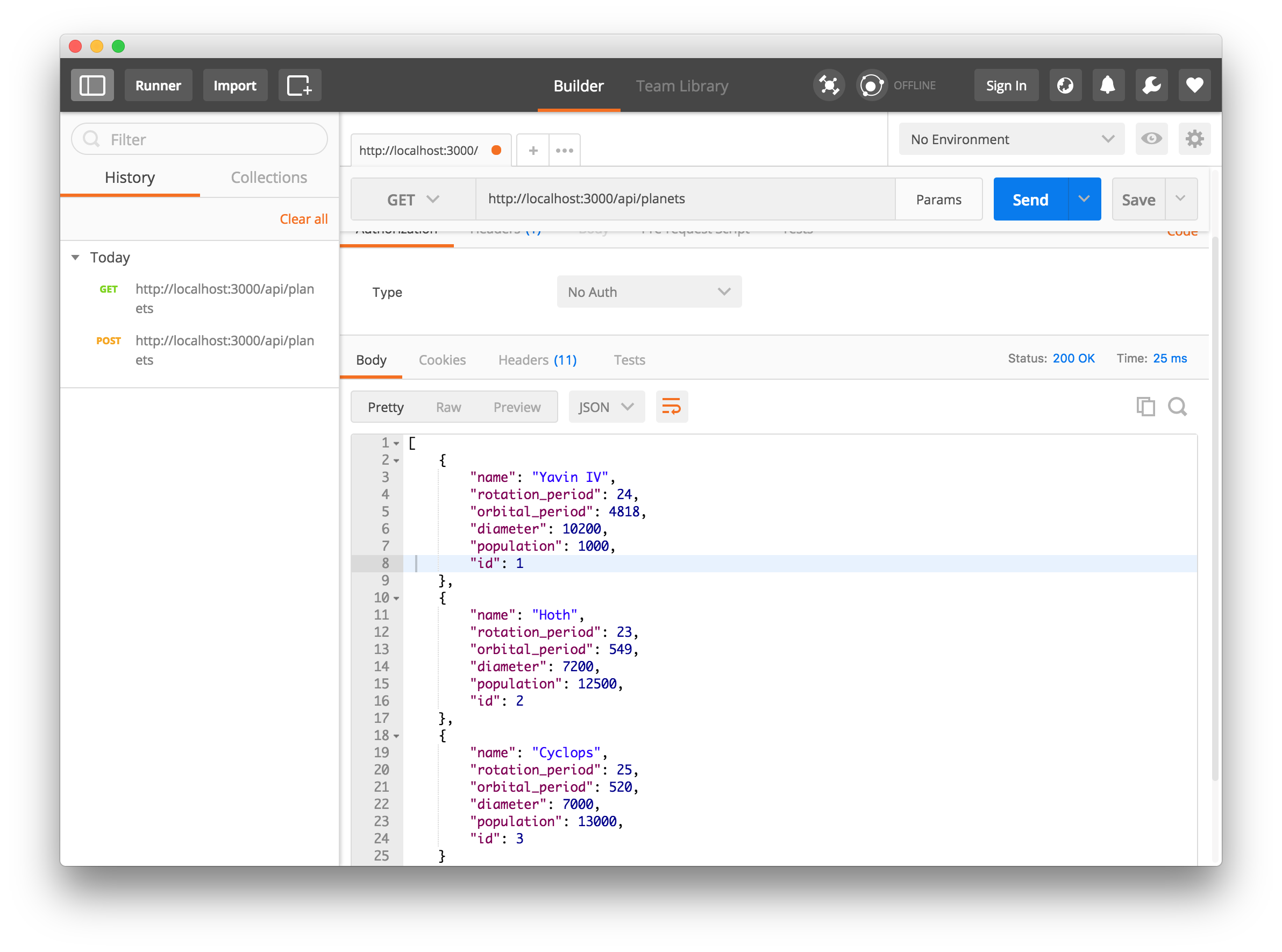Image resolution: width=1282 pixels, height=952 pixels.
Task: Open the GET method dropdown
Action: click(412, 200)
